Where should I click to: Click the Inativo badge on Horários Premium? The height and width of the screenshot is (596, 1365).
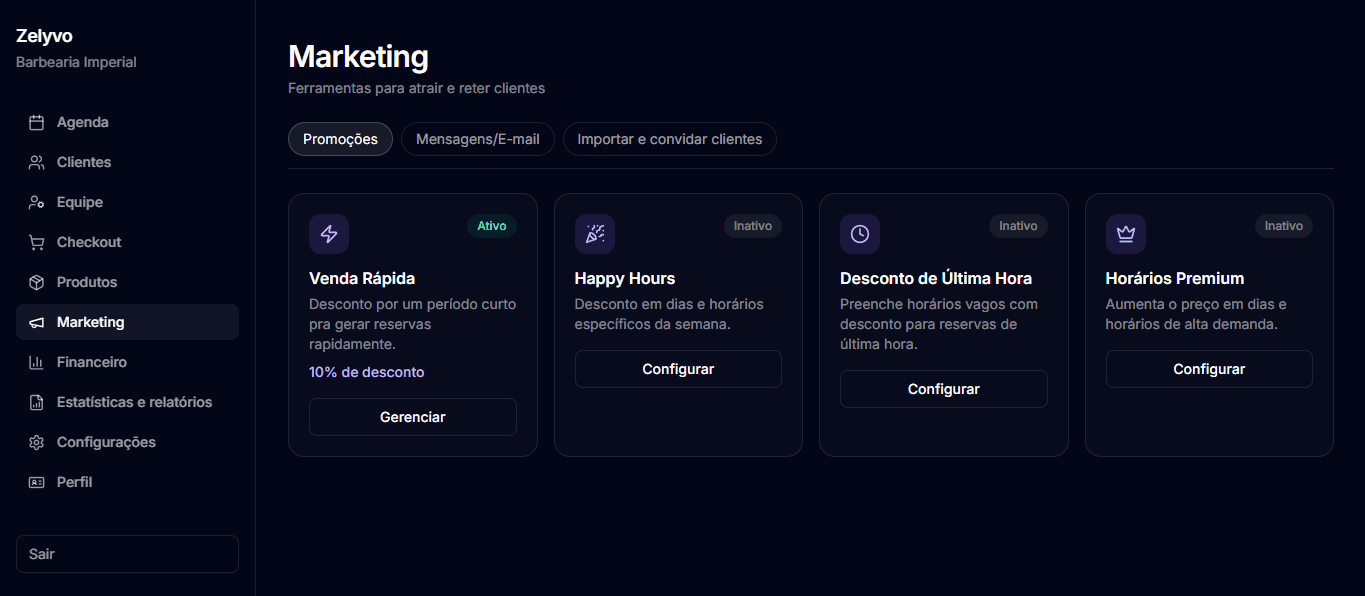click(x=1284, y=226)
